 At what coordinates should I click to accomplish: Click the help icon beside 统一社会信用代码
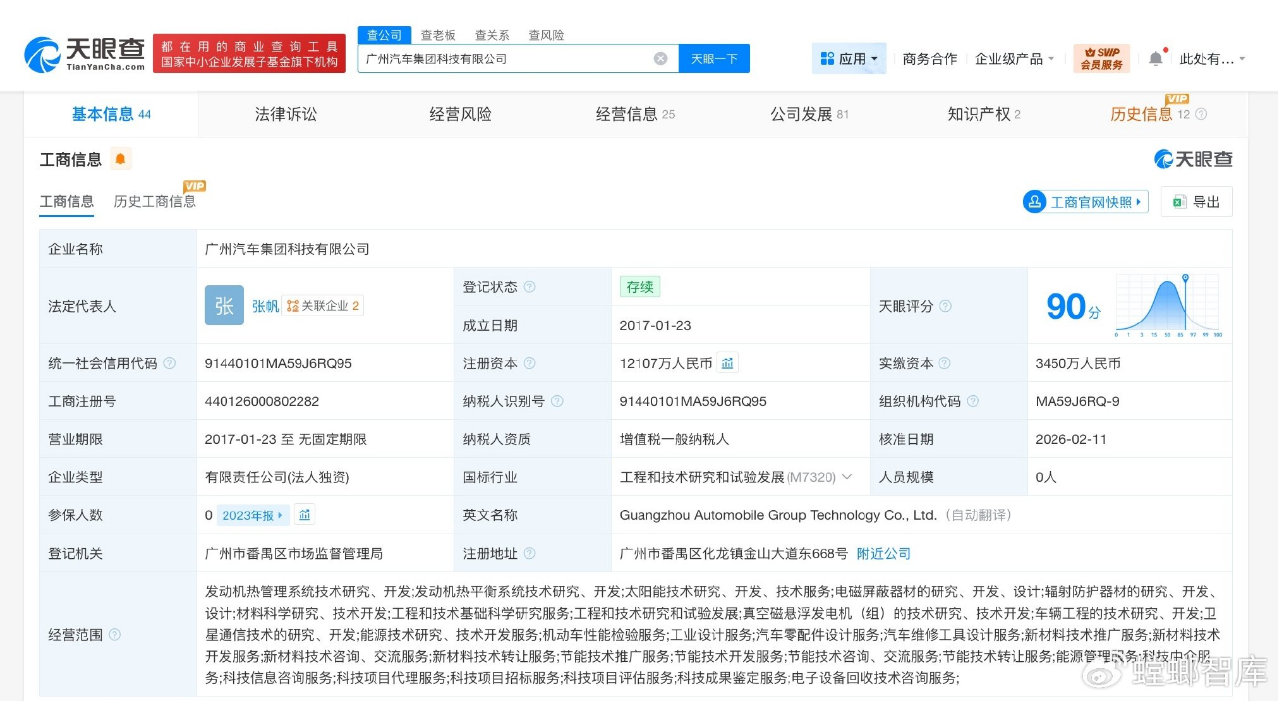point(171,363)
